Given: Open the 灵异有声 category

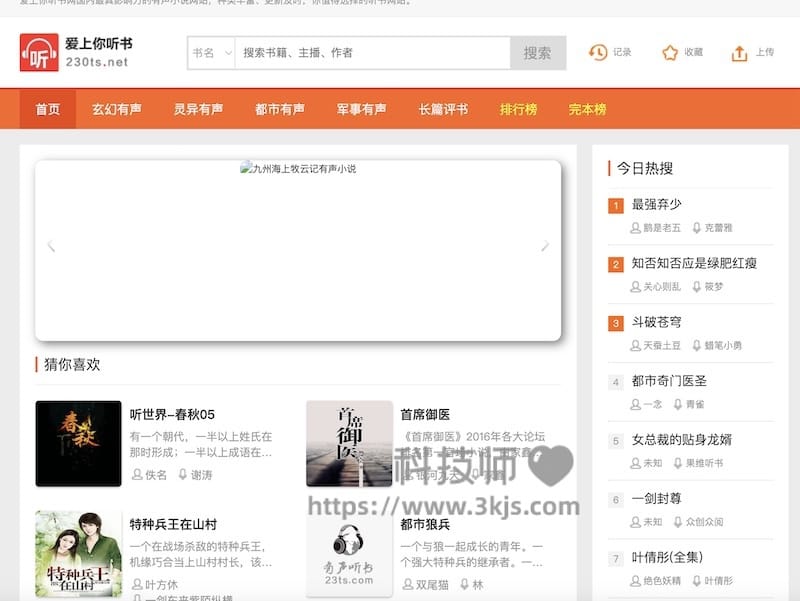Looking at the screenshot, I should pos(198,109).
